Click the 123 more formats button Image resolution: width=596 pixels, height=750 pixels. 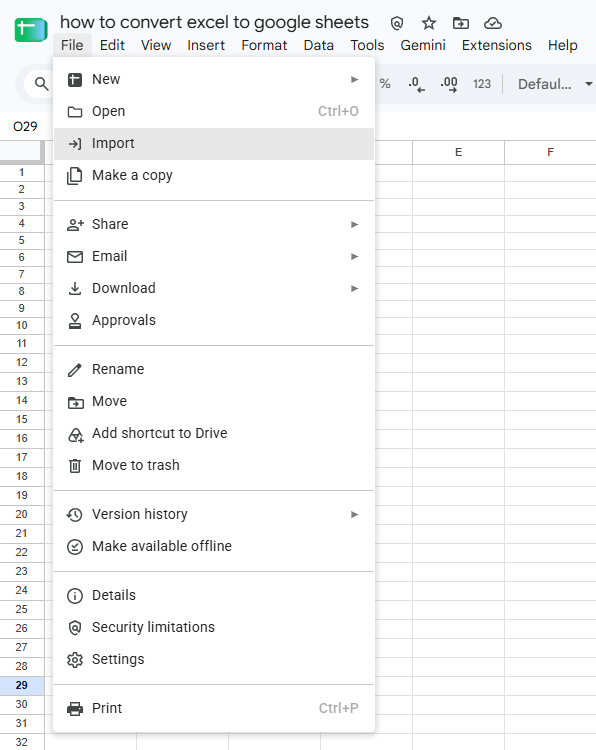(x=482, y=84)
